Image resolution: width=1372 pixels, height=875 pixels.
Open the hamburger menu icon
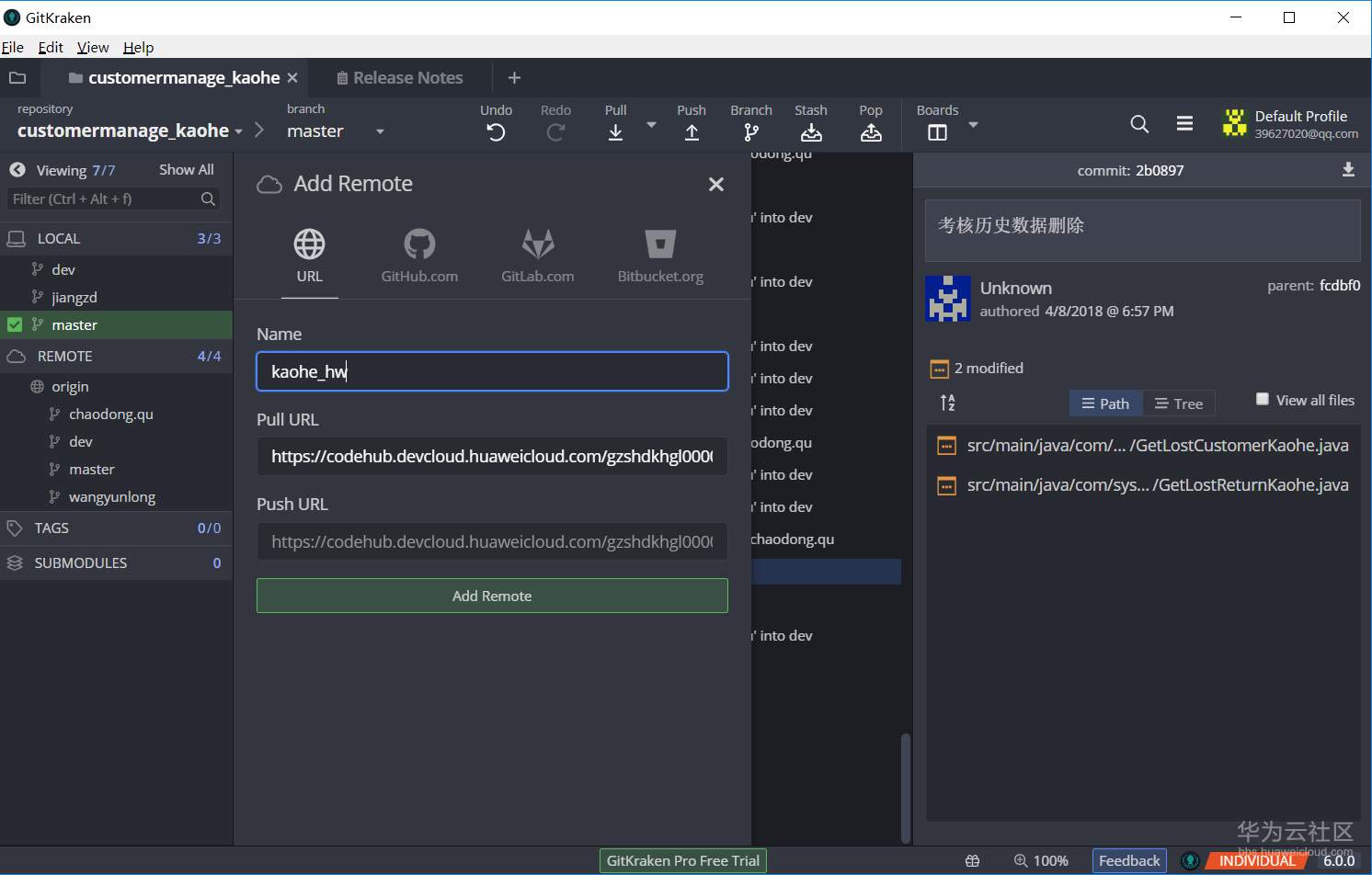click(x=1184, y=123)
